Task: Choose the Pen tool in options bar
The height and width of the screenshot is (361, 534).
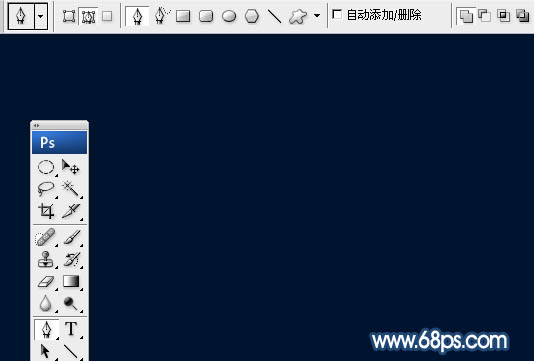Action: (137, 16)
